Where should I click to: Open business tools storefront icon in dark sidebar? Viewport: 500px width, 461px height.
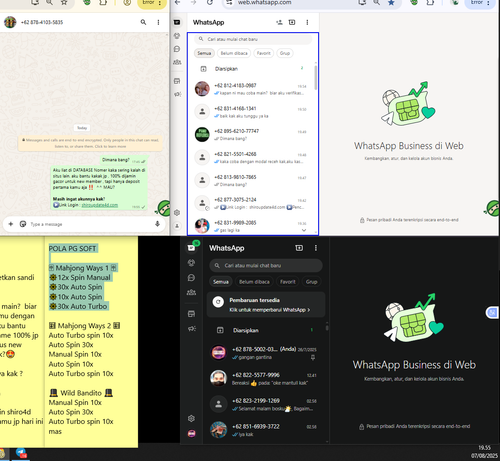pyautogui.click(x=191, y=314)
